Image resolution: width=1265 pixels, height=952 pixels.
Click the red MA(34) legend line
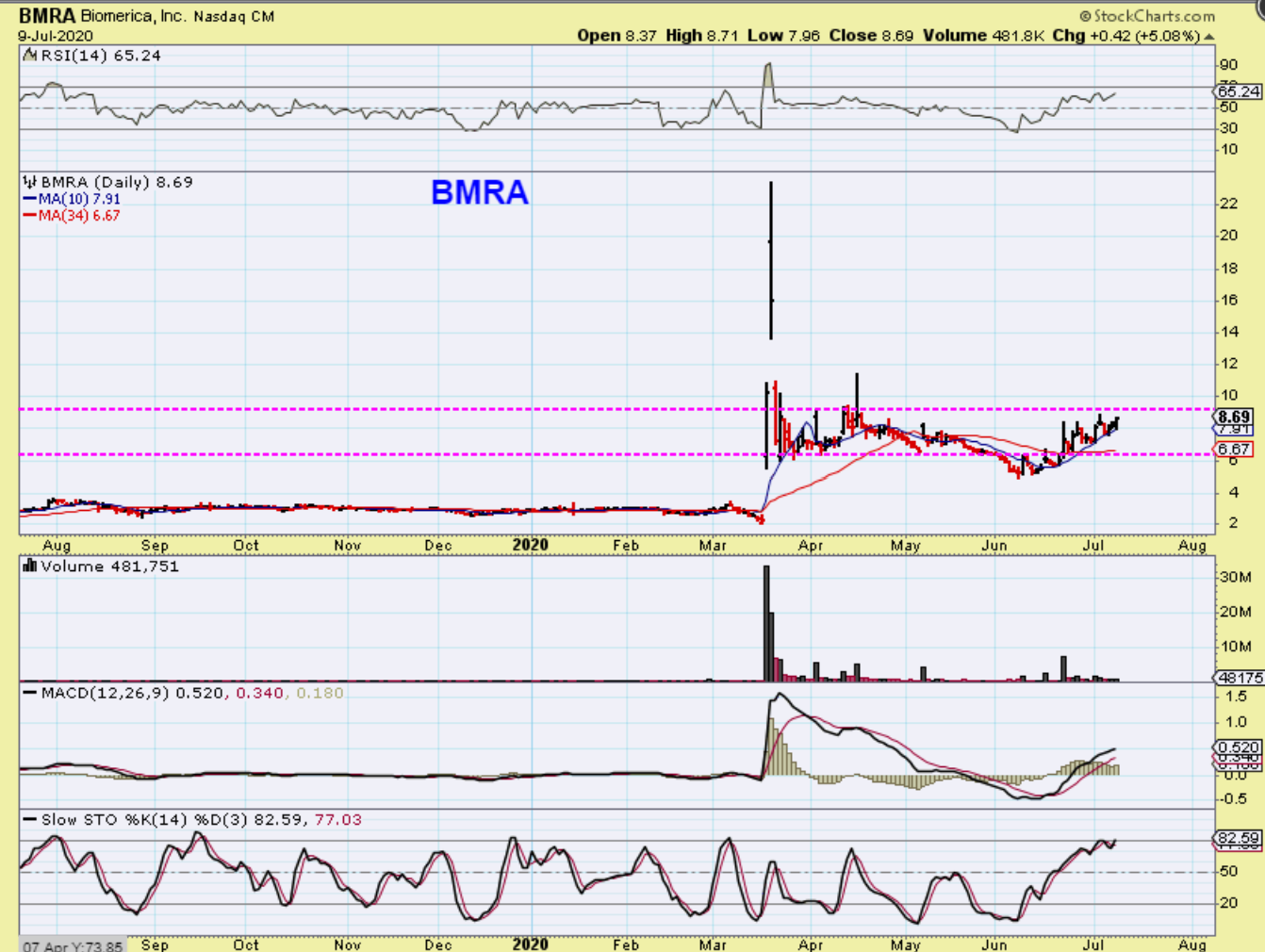[x=30, y=216]
